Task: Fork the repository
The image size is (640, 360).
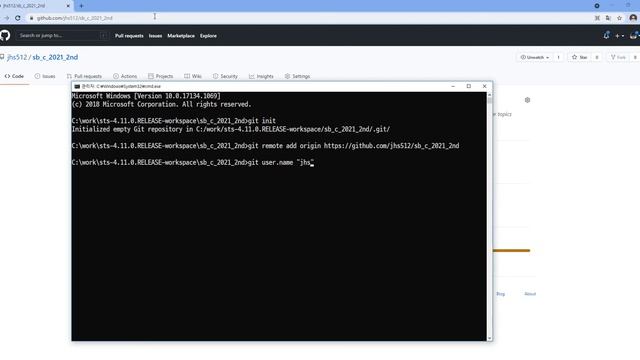Action: coord(618,58)
